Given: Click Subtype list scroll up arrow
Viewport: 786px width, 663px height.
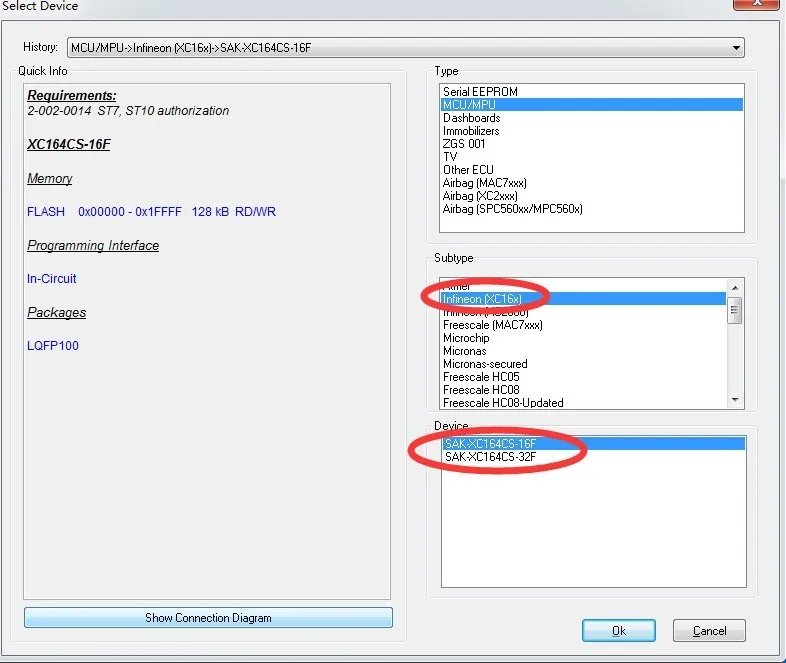Looking at the screenshot, I should point(735,288).
